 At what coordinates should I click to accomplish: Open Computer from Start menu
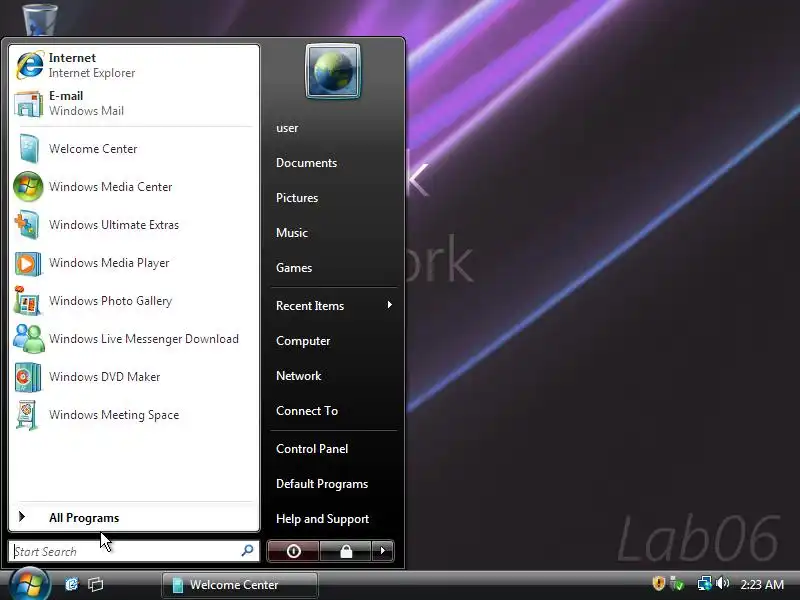tap(303, 341)
